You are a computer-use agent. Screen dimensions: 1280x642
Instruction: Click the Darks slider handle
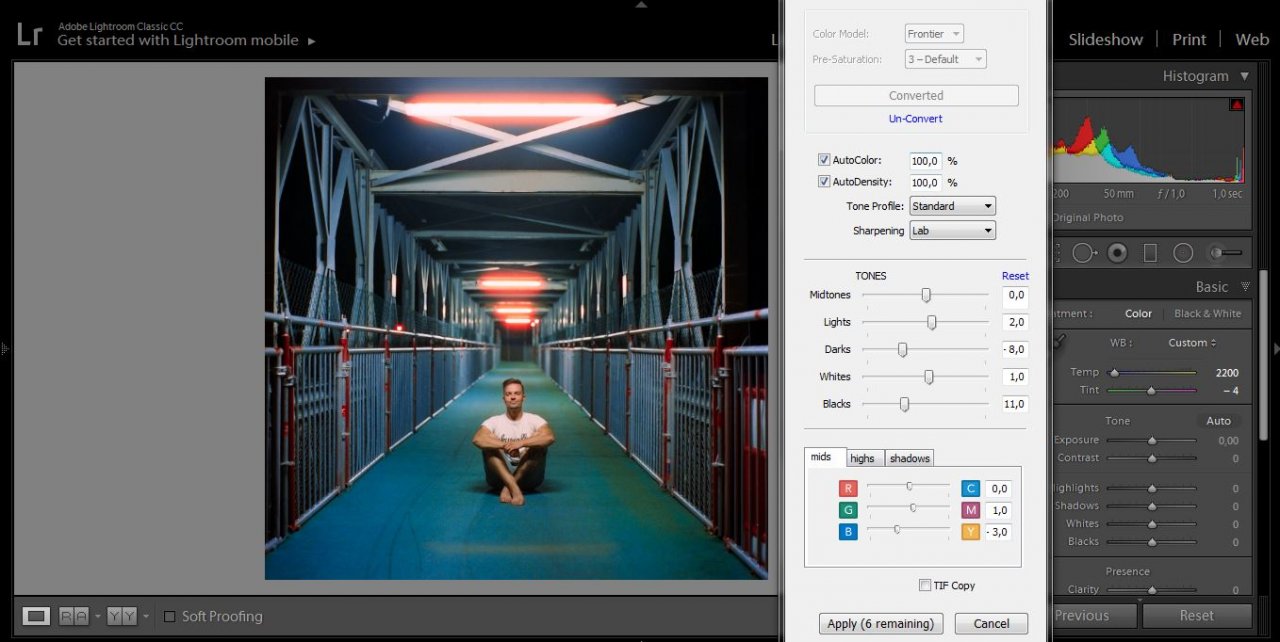[902, 350]
